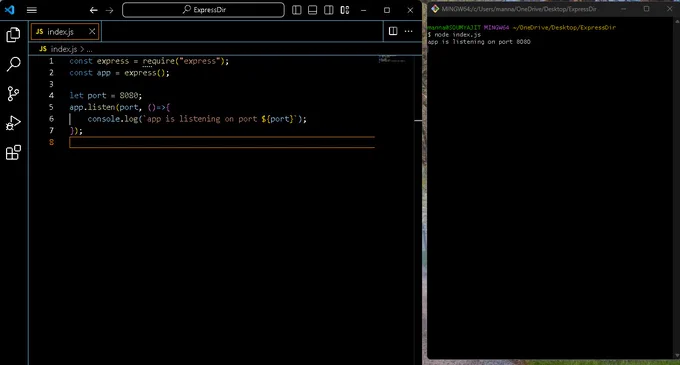Viewport: 680px width, 365px height.
Task: Open the Extensions view
Action: click(x=13, y=153)
